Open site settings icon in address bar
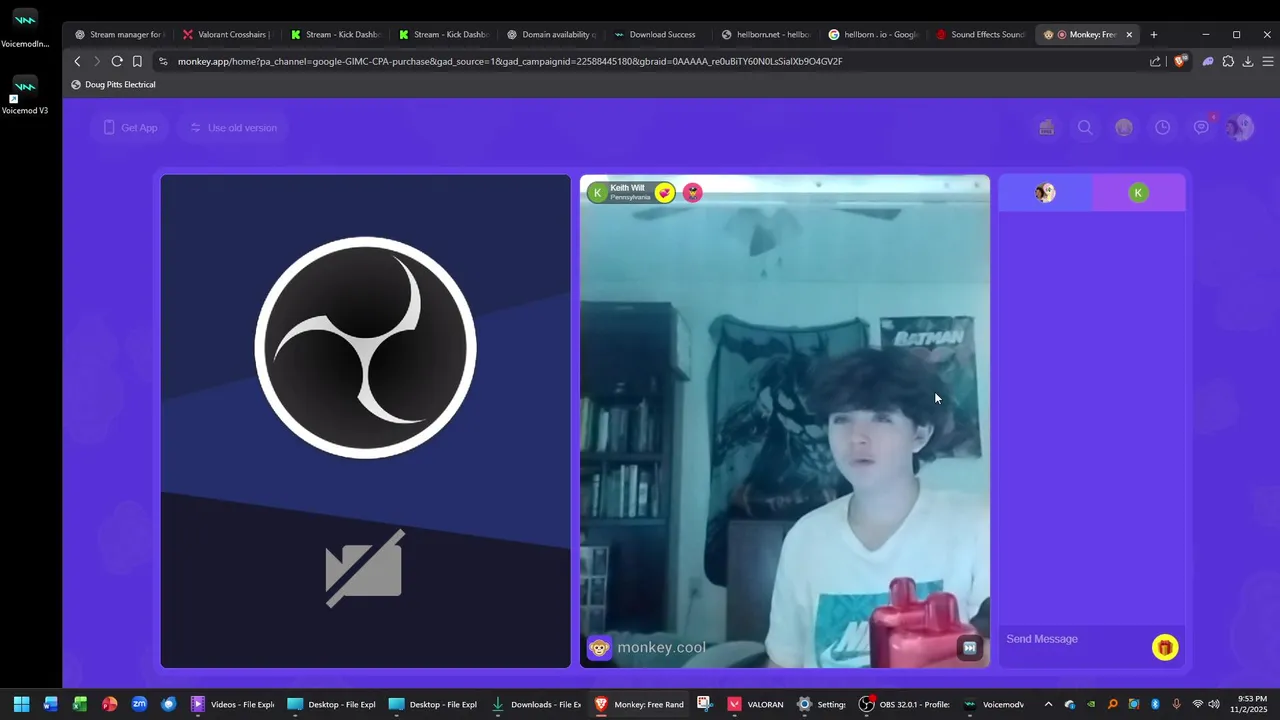This screenshot has height=720, width=1280. [163, 61]
